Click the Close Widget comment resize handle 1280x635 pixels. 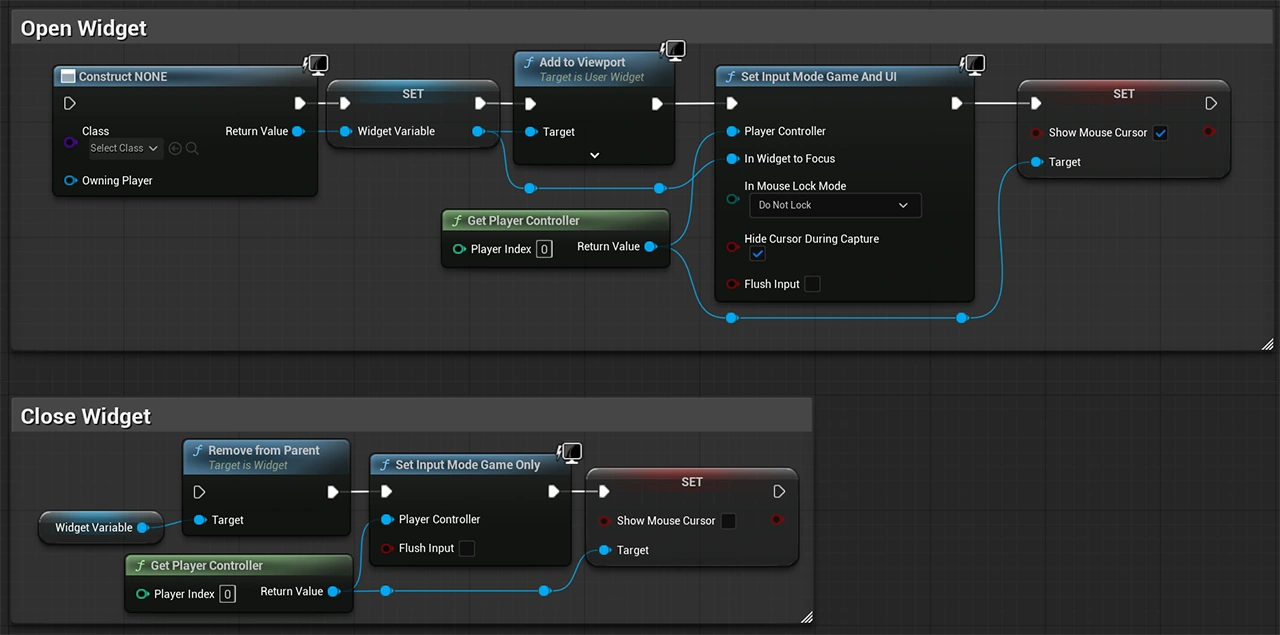point(806,617)
